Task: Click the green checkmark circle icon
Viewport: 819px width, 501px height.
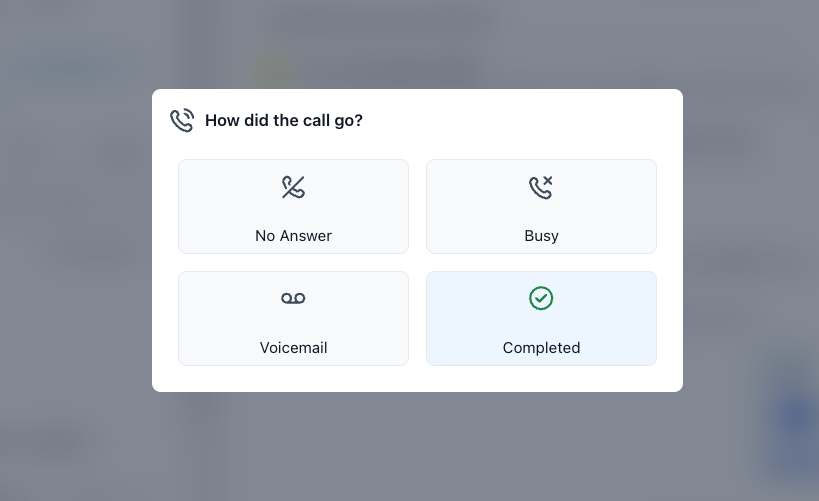Action: pos(541,298)
